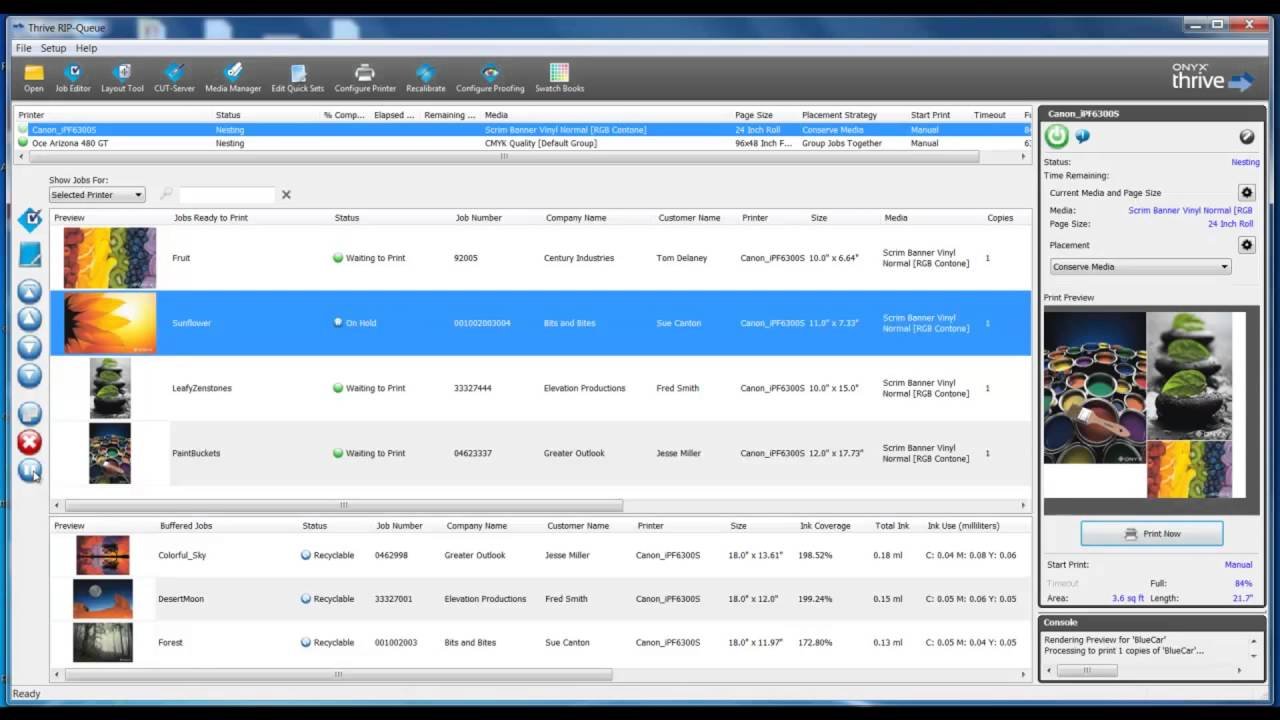Launch the Layout Tool
The width and height of the screenshot is (1280, 720).
122,77
